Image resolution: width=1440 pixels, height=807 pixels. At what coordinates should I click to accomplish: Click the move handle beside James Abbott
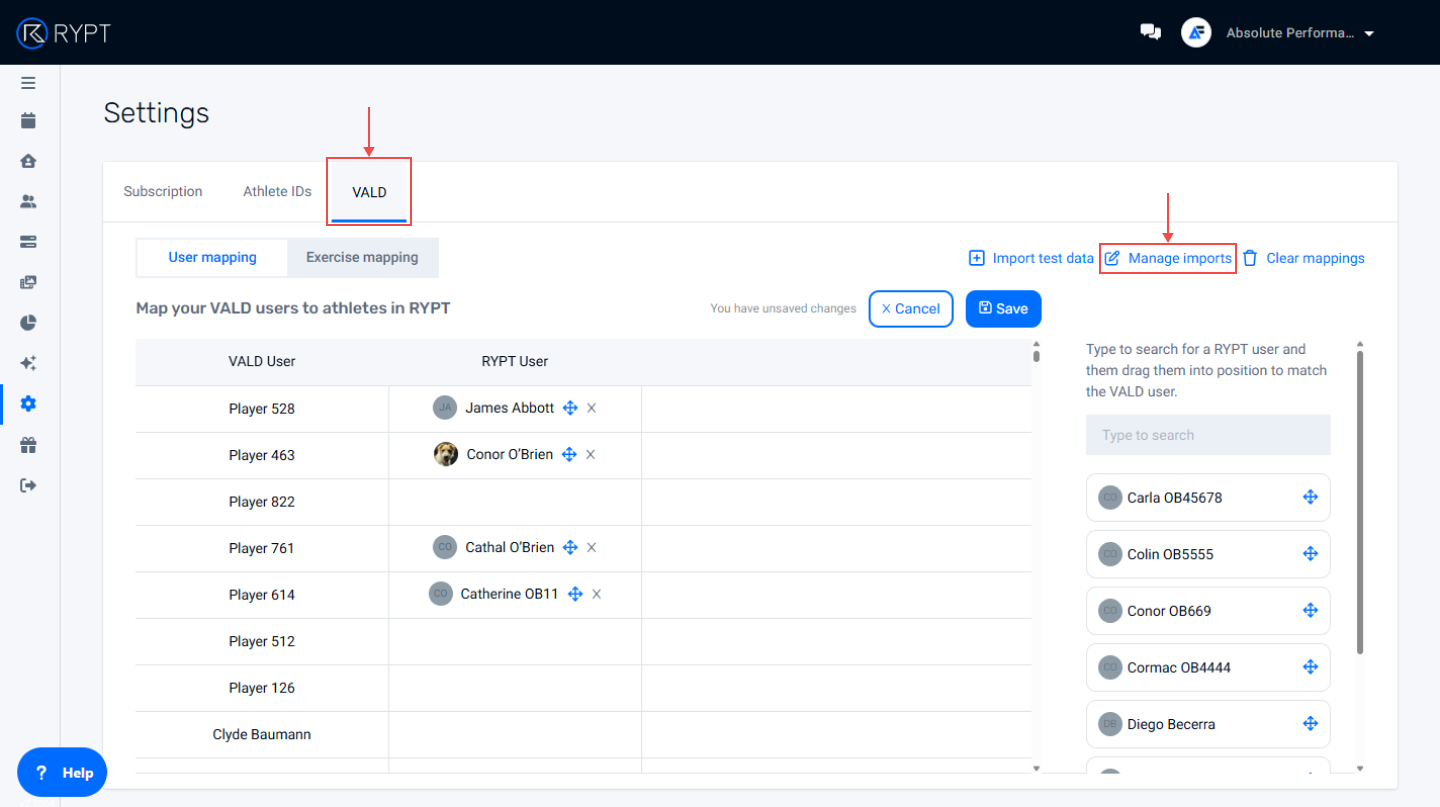[x=571, y=408]
